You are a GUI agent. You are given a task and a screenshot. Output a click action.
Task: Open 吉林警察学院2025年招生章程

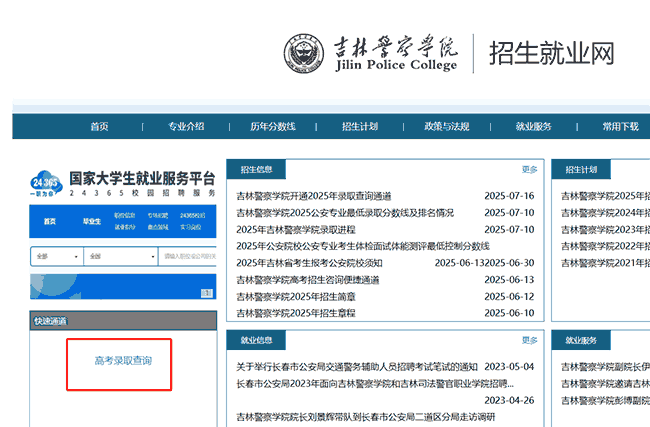(x=296, y=313)
